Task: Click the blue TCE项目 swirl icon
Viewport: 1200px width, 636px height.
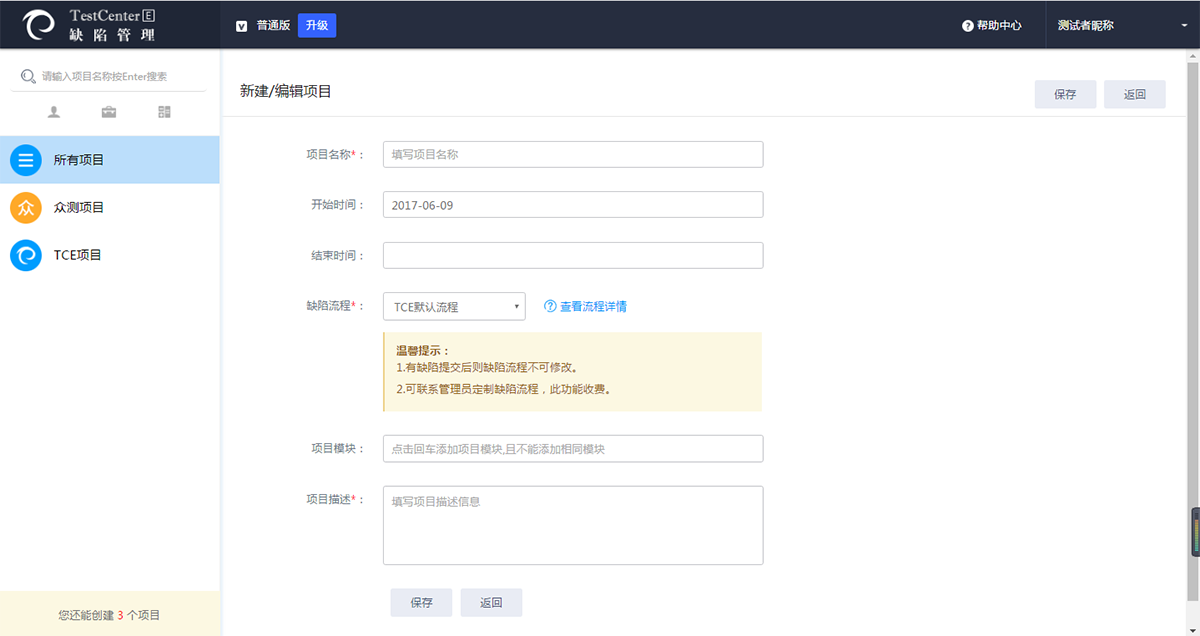Action: coord(26,255)
